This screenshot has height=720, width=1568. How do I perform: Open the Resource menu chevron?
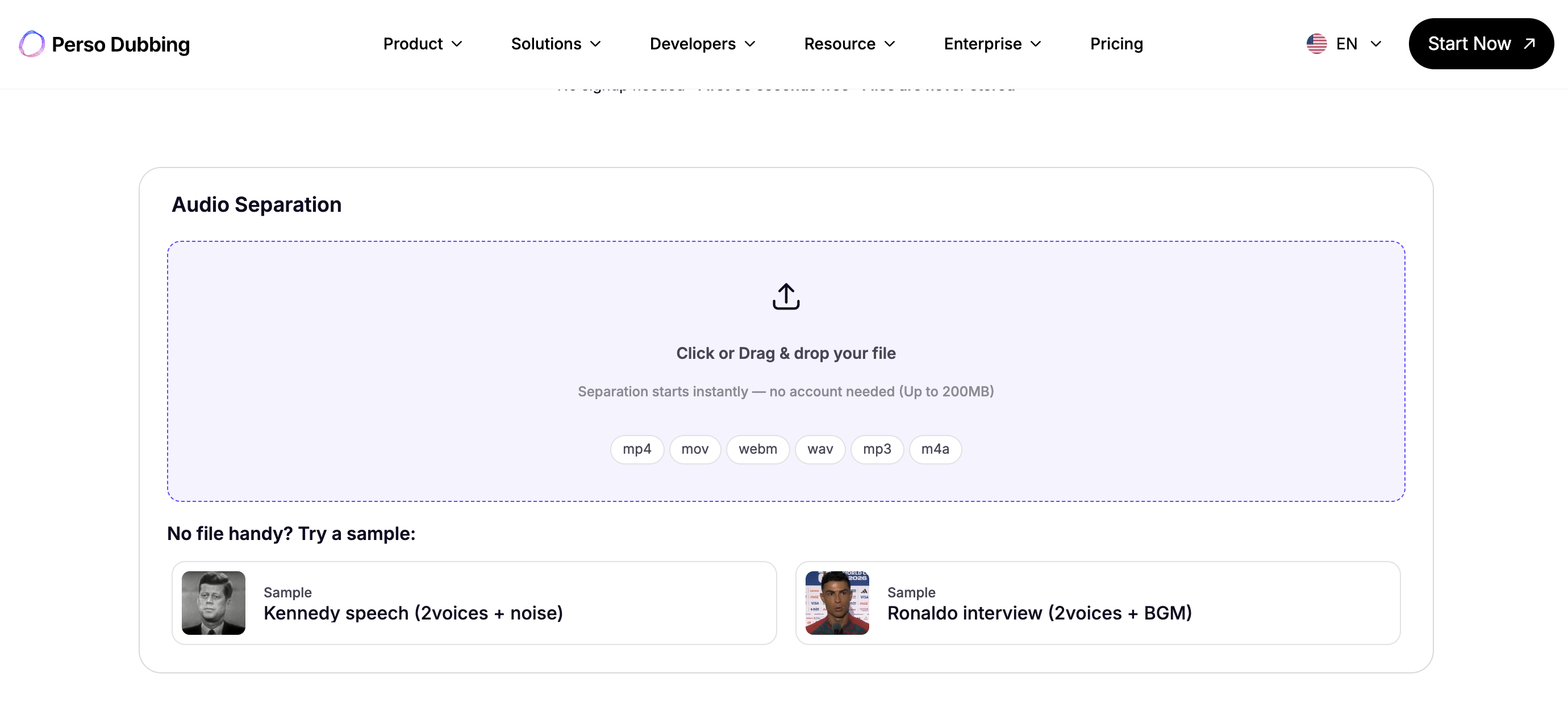(x=890, y=44)
